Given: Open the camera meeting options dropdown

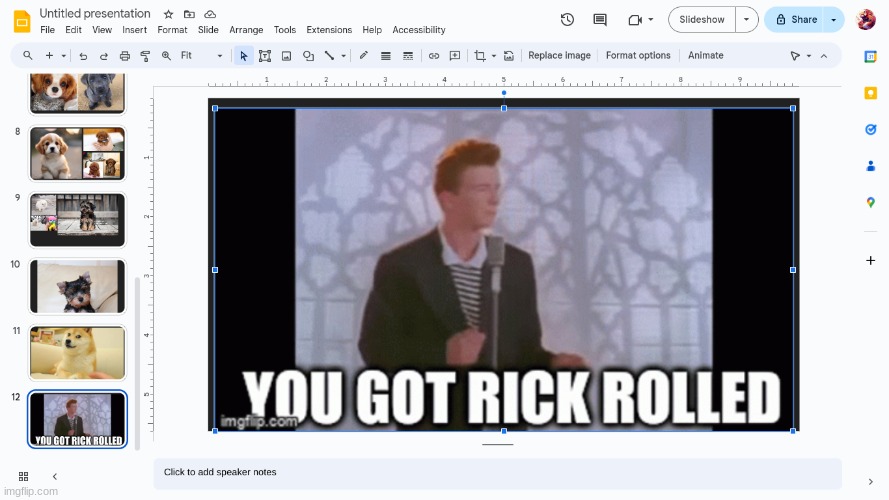Looking at the screenshot, I should (641, 20).
